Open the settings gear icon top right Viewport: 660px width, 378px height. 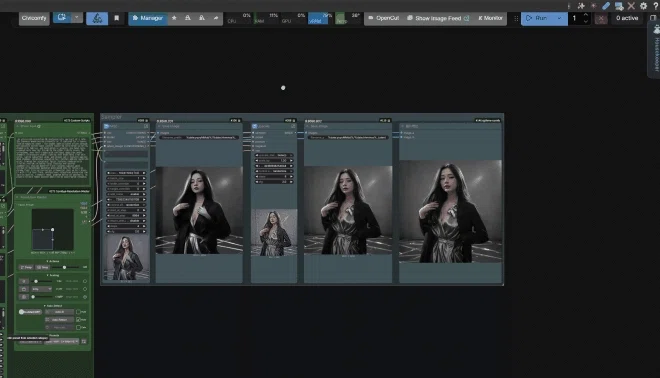click(x=643, y=6)
